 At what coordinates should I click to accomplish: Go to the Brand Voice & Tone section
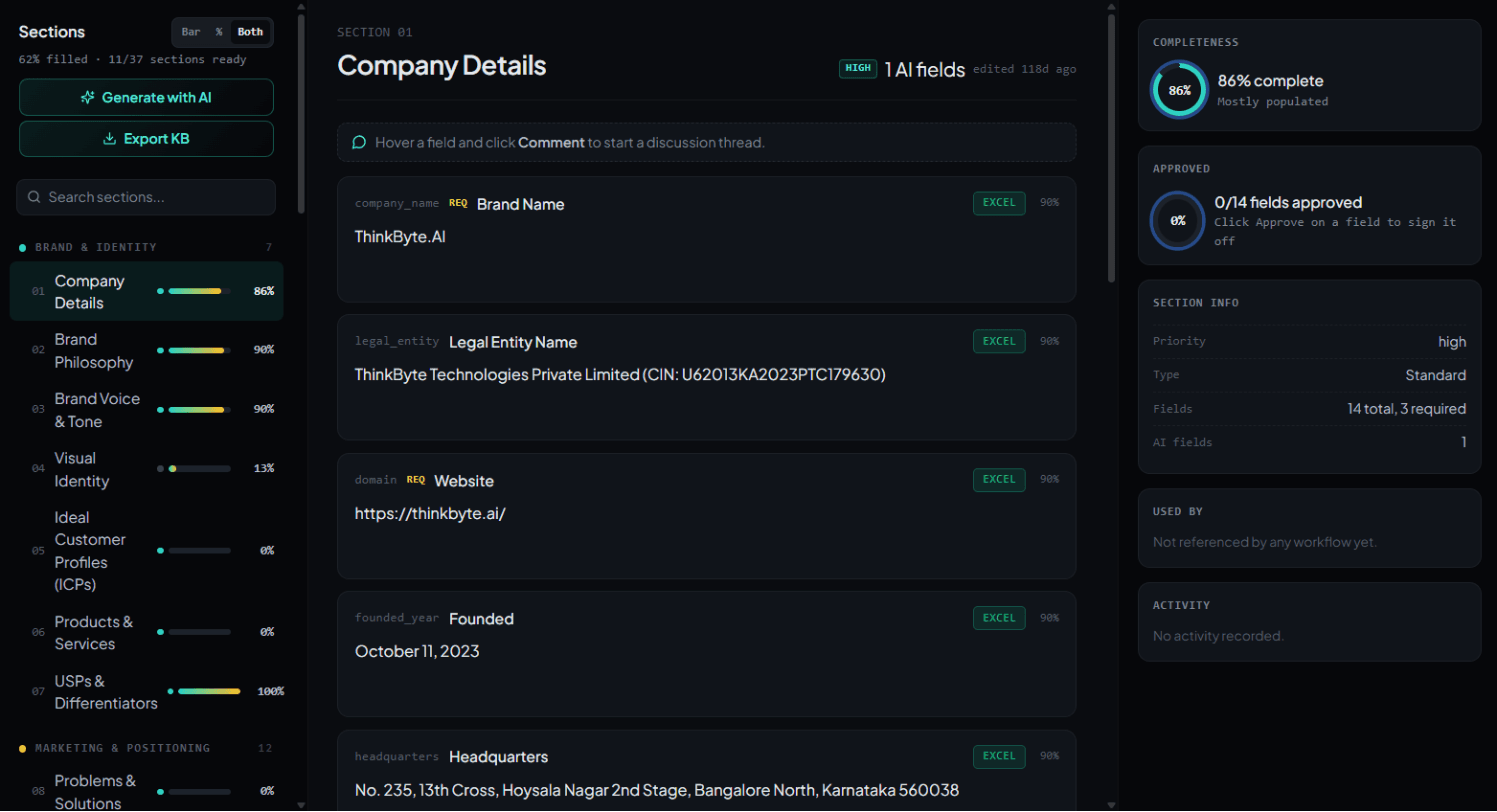click(146, 410)
